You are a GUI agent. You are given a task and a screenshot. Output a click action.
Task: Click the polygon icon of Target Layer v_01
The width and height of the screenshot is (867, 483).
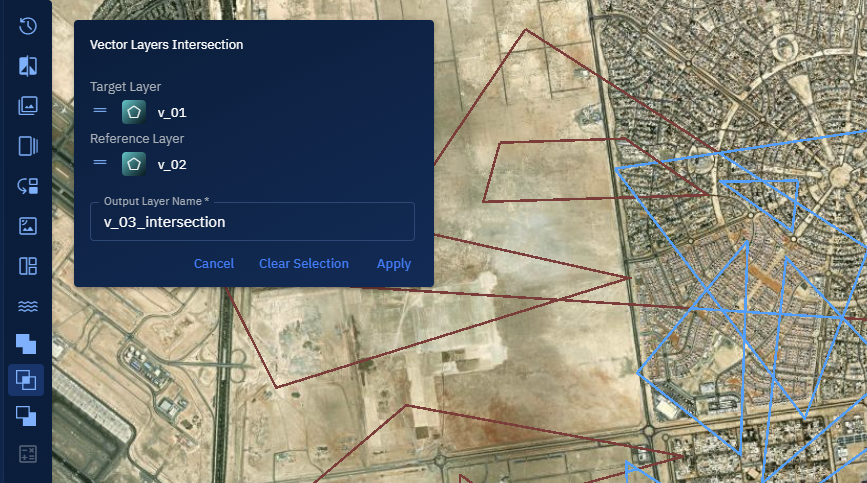click(133, 112)
